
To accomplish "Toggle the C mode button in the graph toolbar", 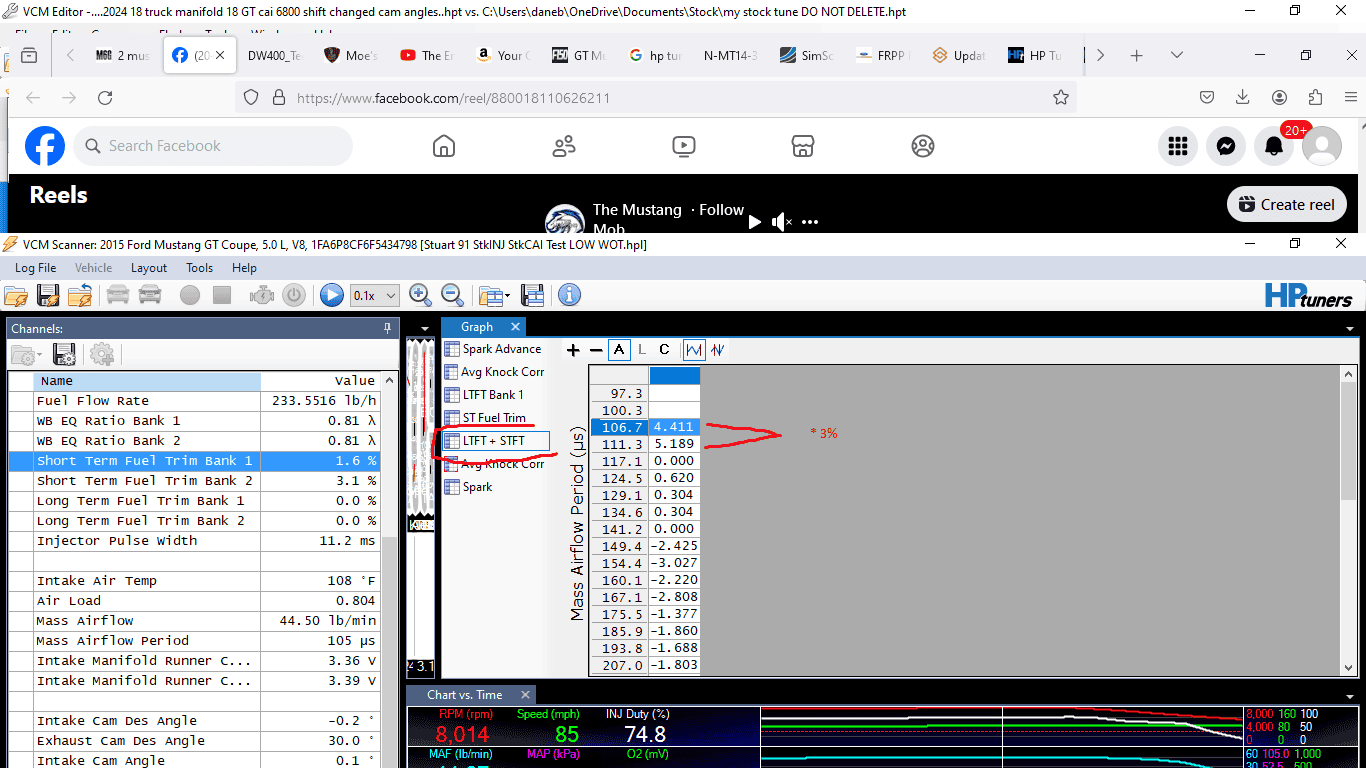I will [x=664, y=350].
